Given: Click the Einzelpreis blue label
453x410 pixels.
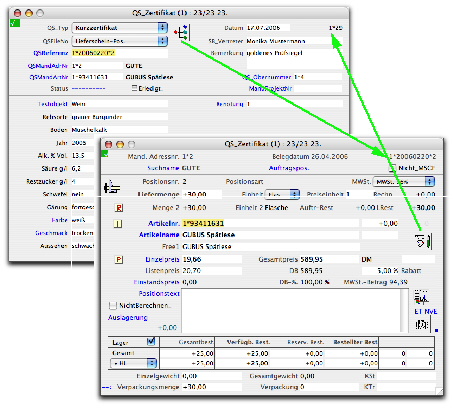Looking at the screenshot, I should [x=163, y=259].
